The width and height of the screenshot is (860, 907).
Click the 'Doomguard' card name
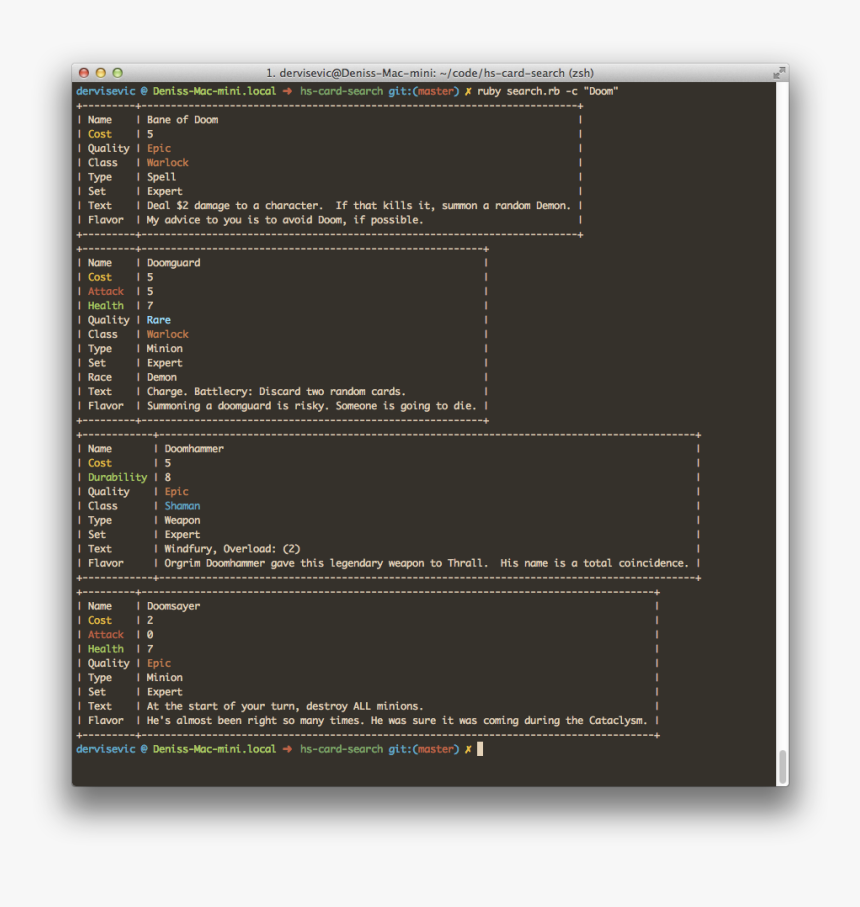(x=173, y=263)
